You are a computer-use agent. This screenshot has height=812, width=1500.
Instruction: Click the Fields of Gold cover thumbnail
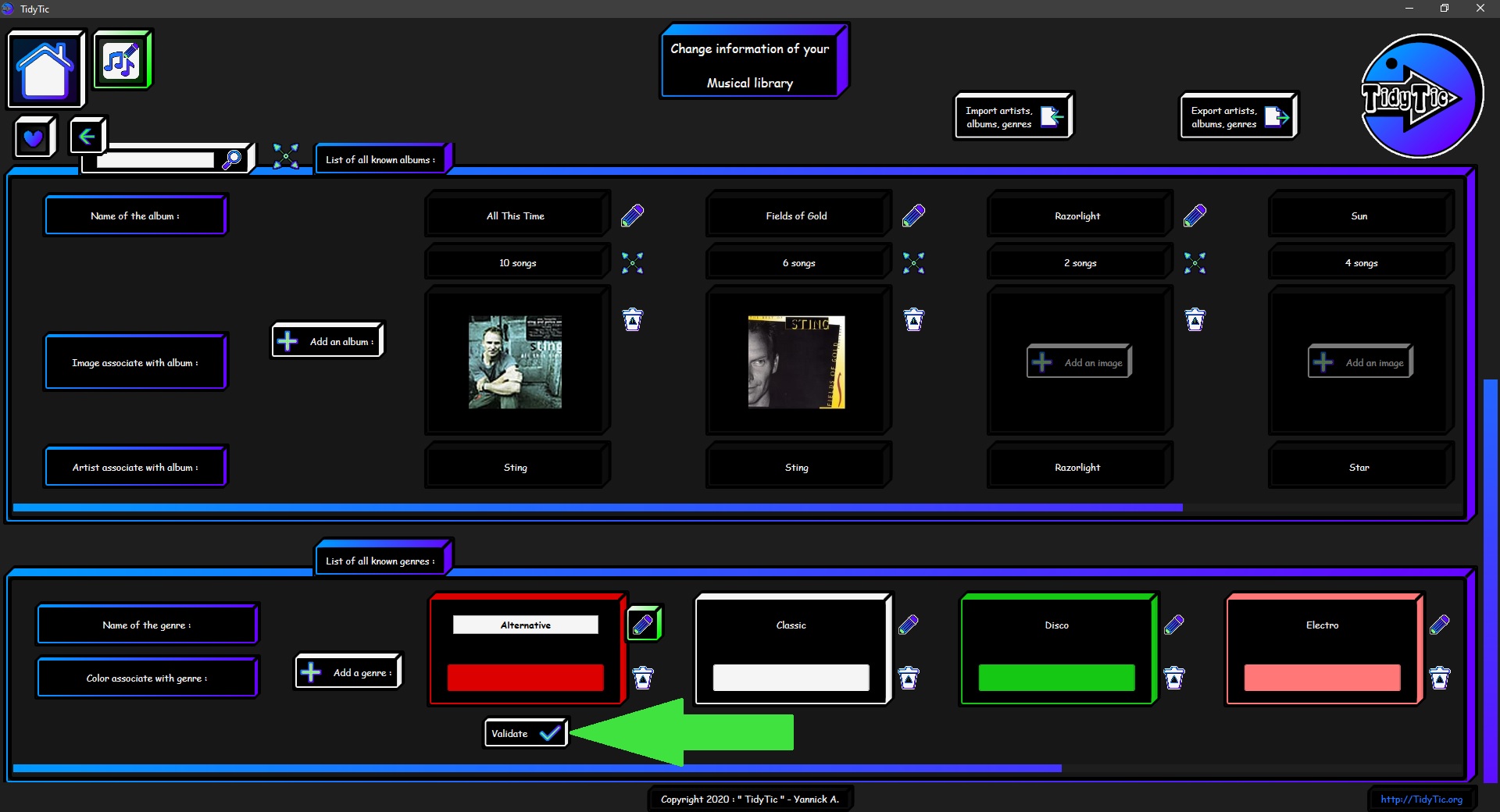click(x=797, y=362)
